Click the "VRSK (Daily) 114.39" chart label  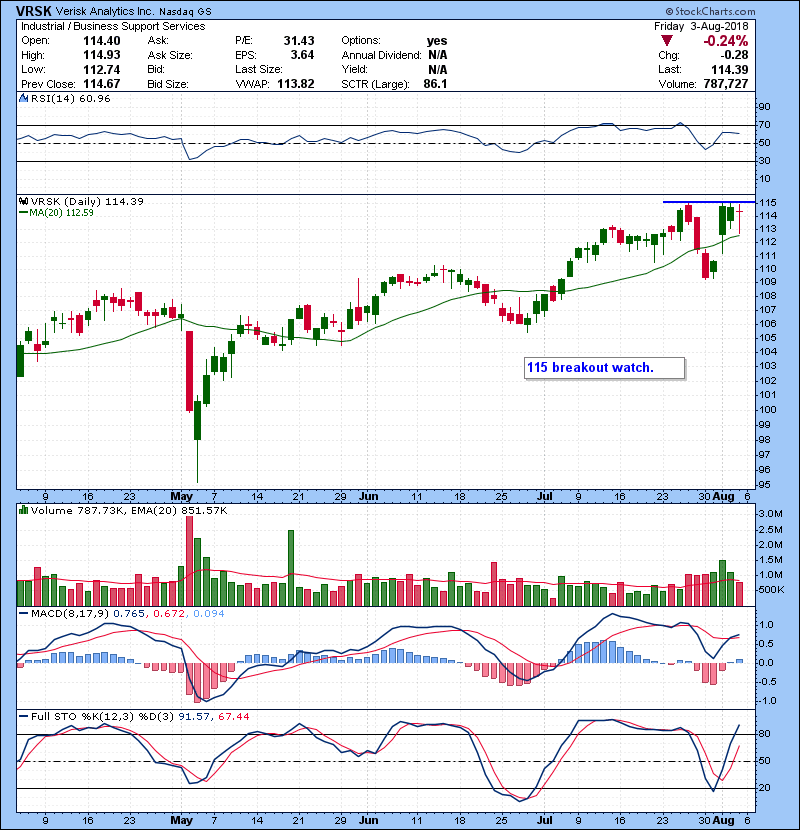pos(87,201)
